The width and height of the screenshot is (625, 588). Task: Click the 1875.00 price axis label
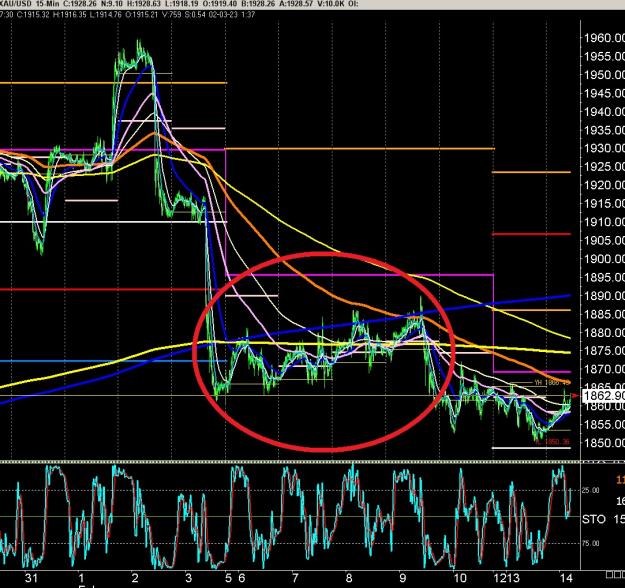point(604,351)
